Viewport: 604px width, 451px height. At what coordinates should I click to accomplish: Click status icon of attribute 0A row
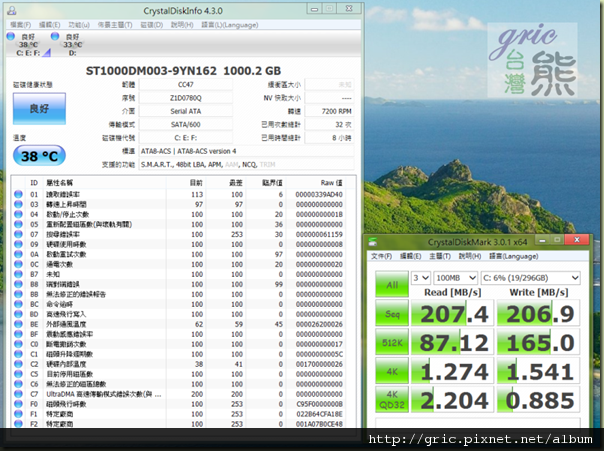[x=18, y=254]
